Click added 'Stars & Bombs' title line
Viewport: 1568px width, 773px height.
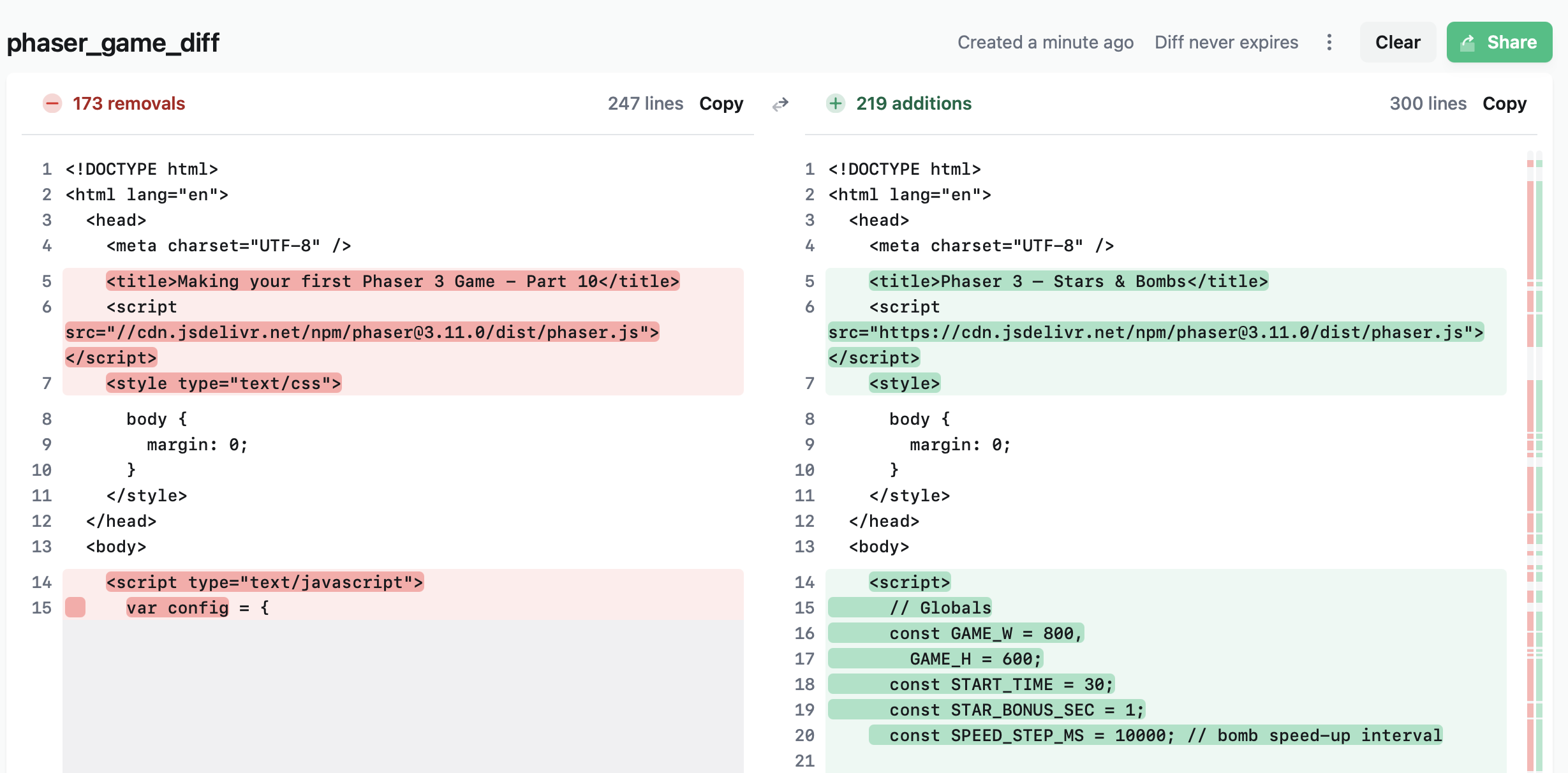click(x=1068, y=281)
